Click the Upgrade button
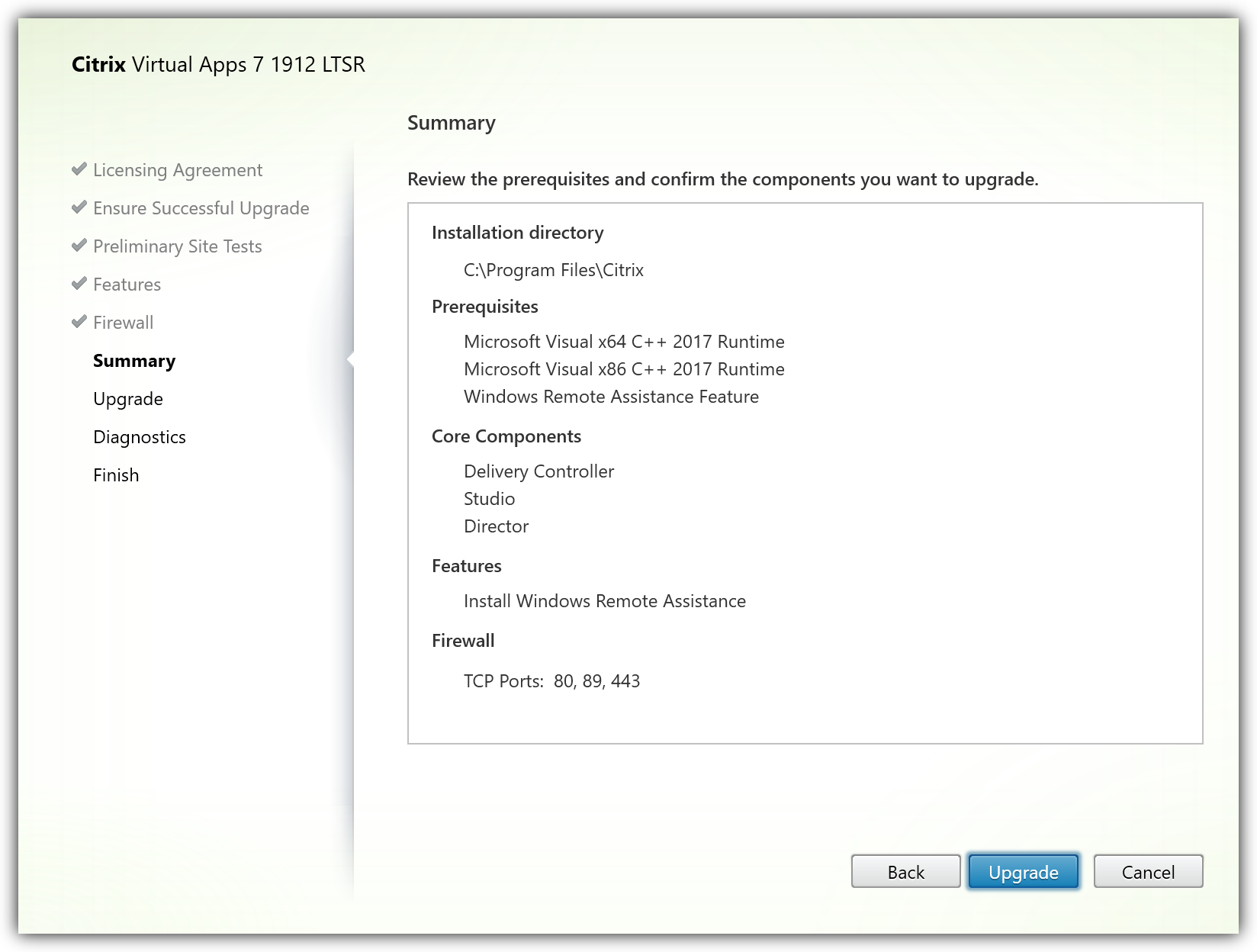1257x952 pixels. (x=1023, y=871)
